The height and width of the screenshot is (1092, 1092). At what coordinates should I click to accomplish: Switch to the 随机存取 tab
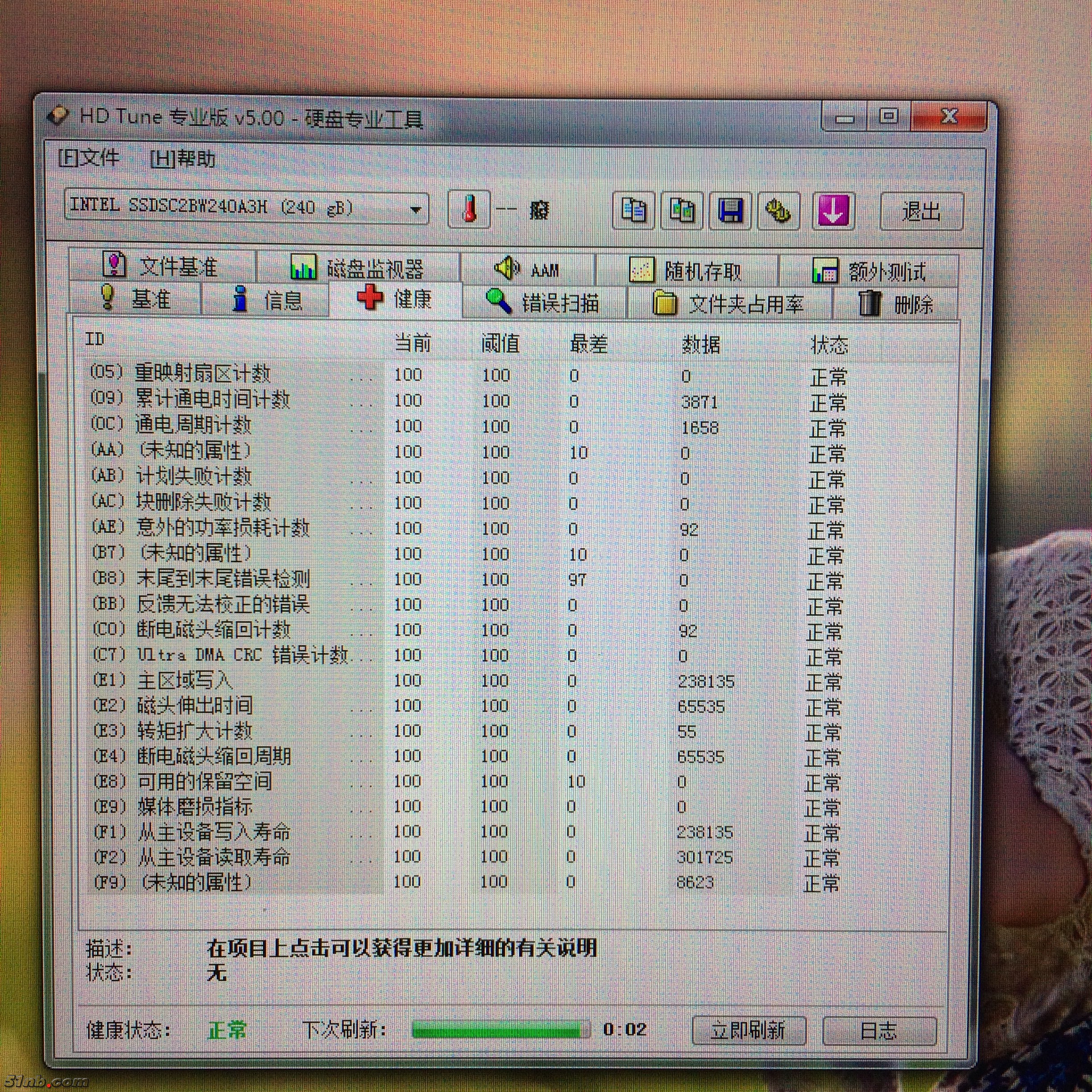(687, 271)
